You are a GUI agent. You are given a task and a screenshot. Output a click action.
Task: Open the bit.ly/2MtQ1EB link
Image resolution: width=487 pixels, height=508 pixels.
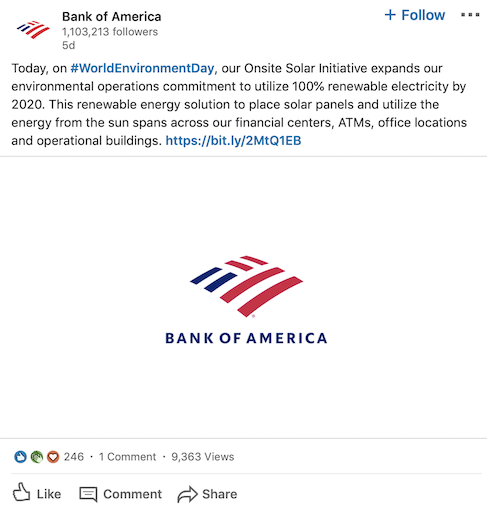coord(233,141)
